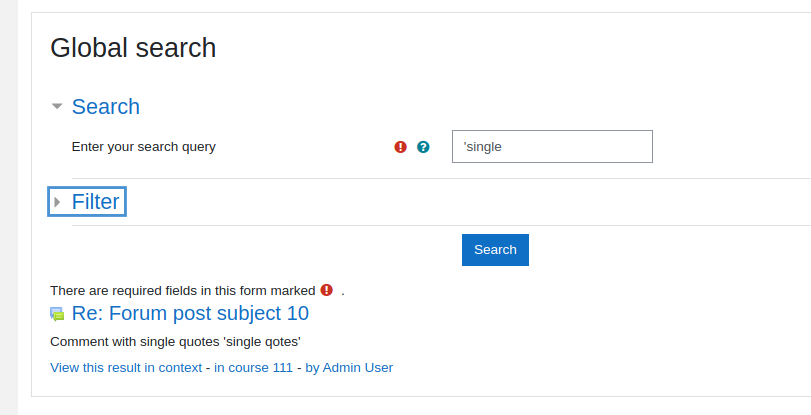Viewport: 811px width, 415px height.
Task: Click the 'Enter your search query' label
Action: [144, 147]
